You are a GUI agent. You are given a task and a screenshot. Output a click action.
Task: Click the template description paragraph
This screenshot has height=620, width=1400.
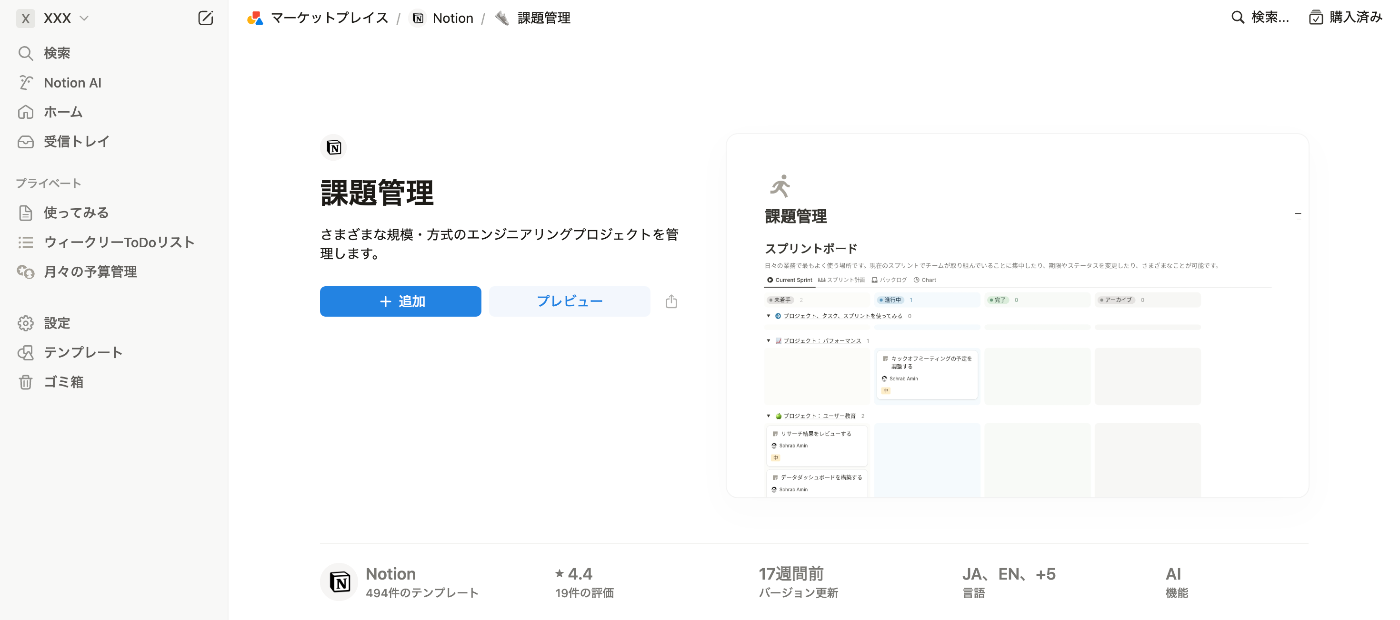coord(499,244)
